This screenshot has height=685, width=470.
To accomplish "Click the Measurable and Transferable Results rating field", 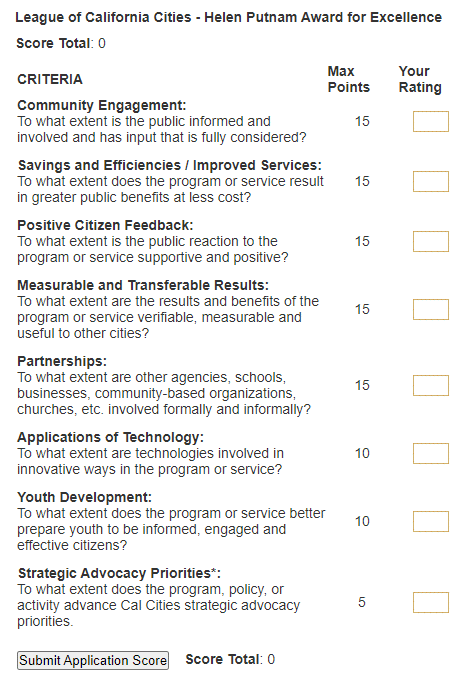I will (x=431, y=309).
